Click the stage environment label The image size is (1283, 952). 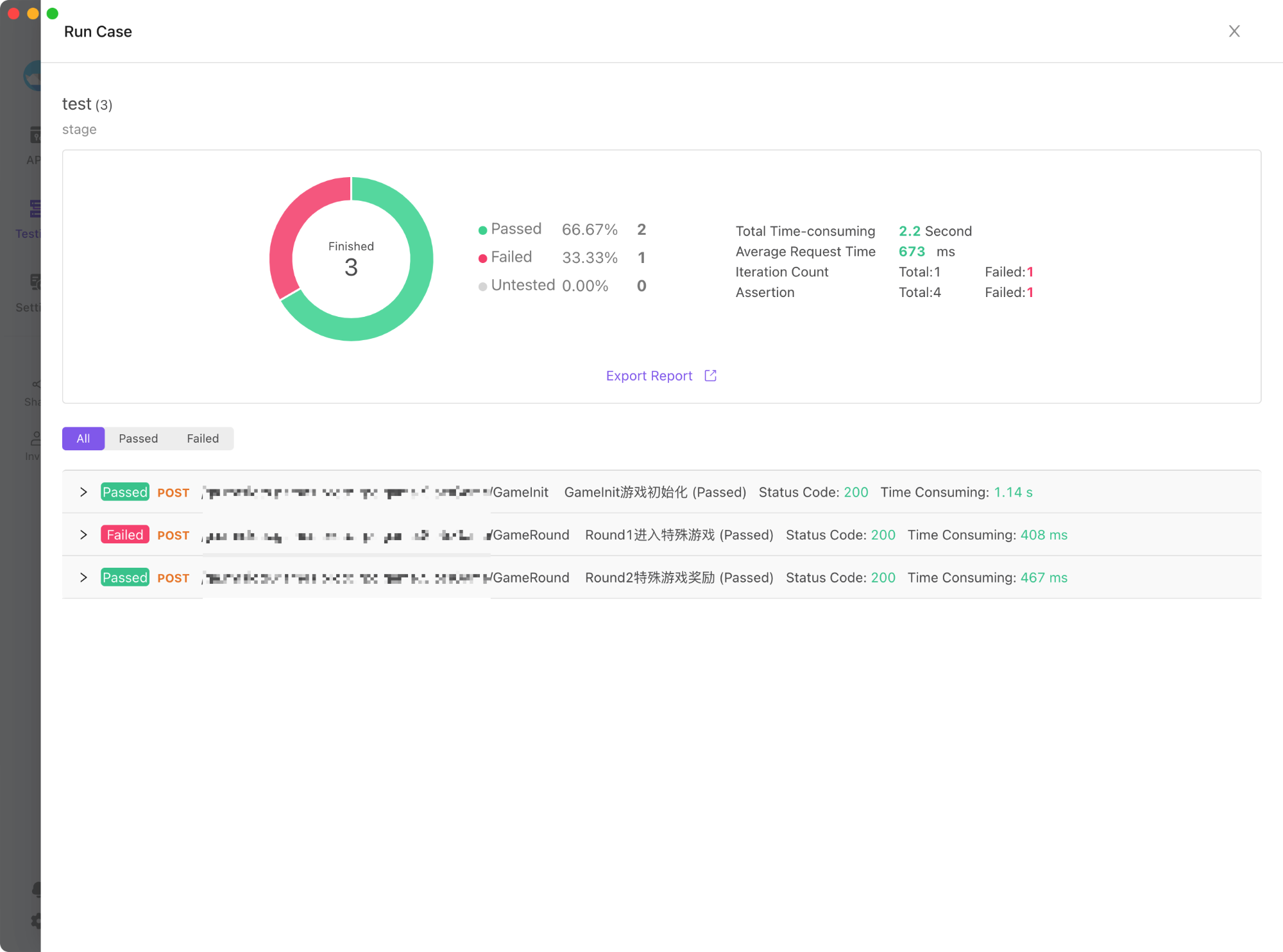(80, 130)
